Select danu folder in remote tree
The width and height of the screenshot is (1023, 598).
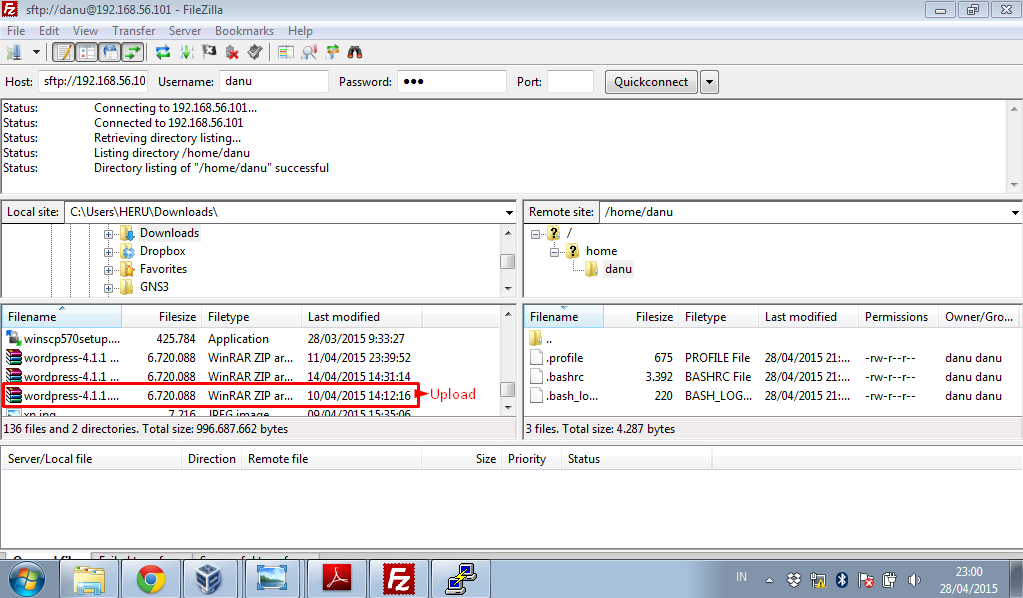pyautogui.click(x=618, y=269)
